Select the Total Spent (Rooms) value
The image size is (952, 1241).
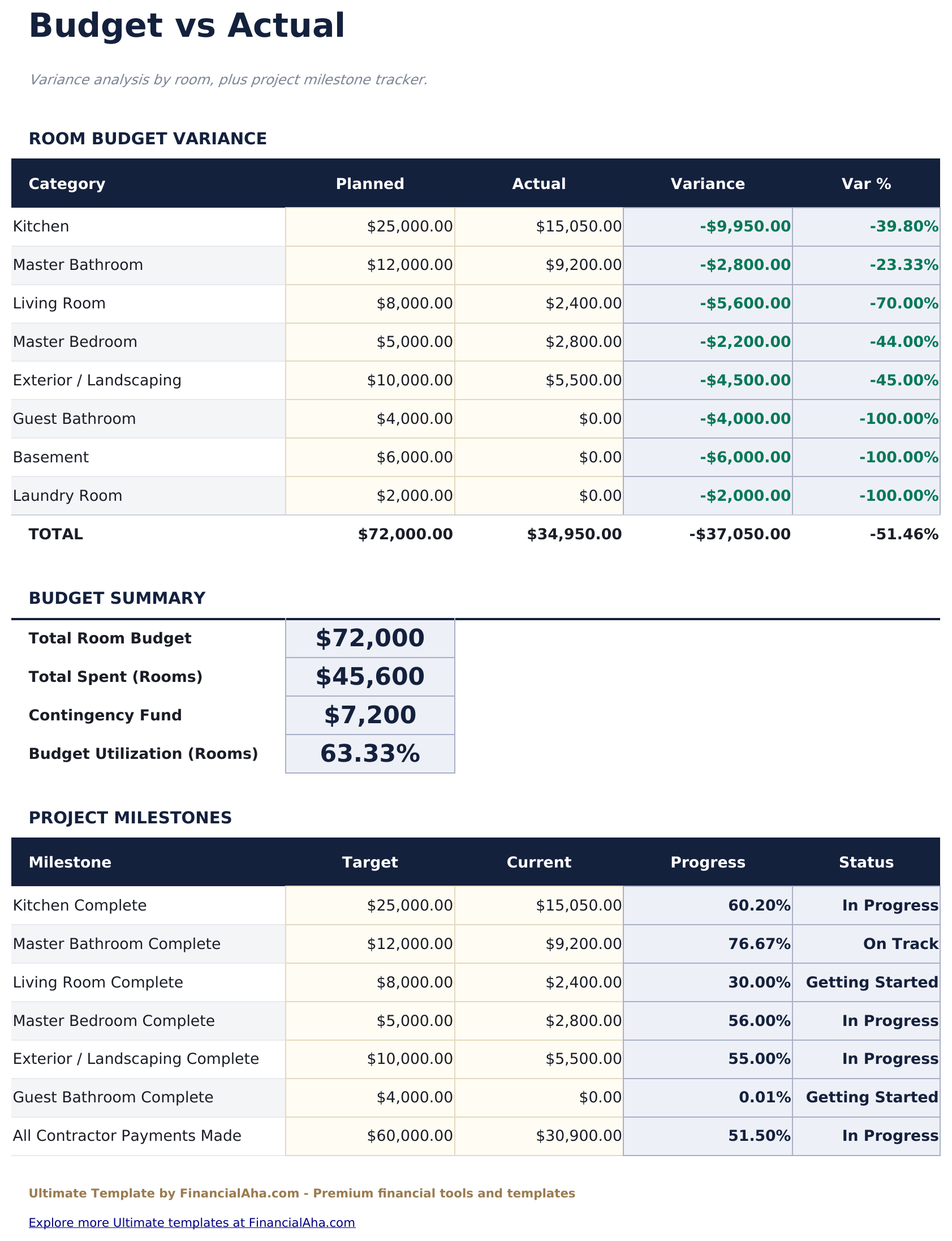coord(369,677)
